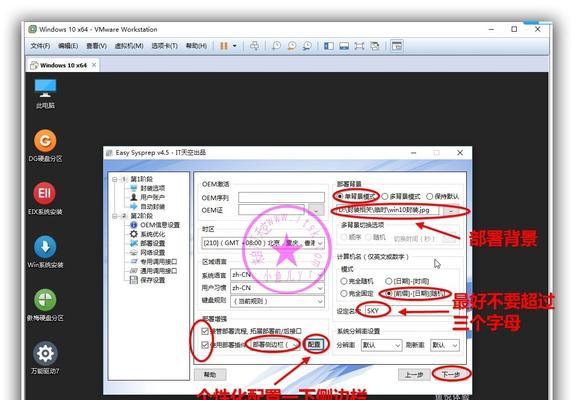Choose 完全随机 computer name mode
574x400 pixels.
point(343,281)
